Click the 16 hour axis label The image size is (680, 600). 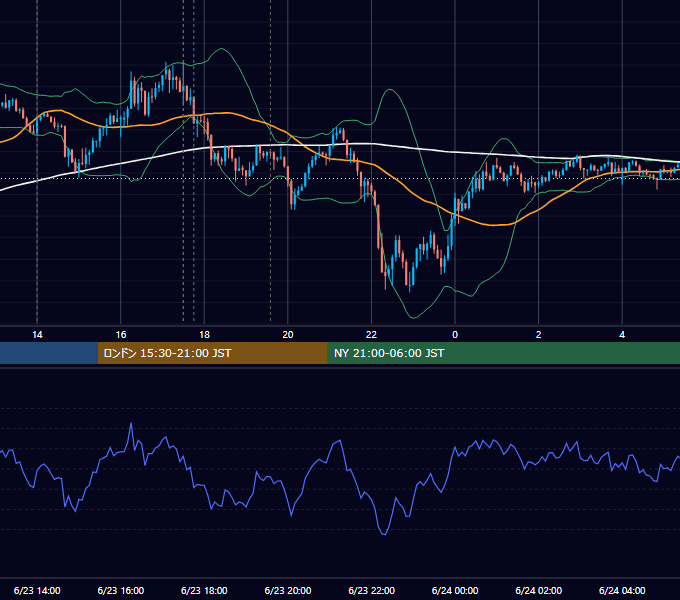[121, 335]
